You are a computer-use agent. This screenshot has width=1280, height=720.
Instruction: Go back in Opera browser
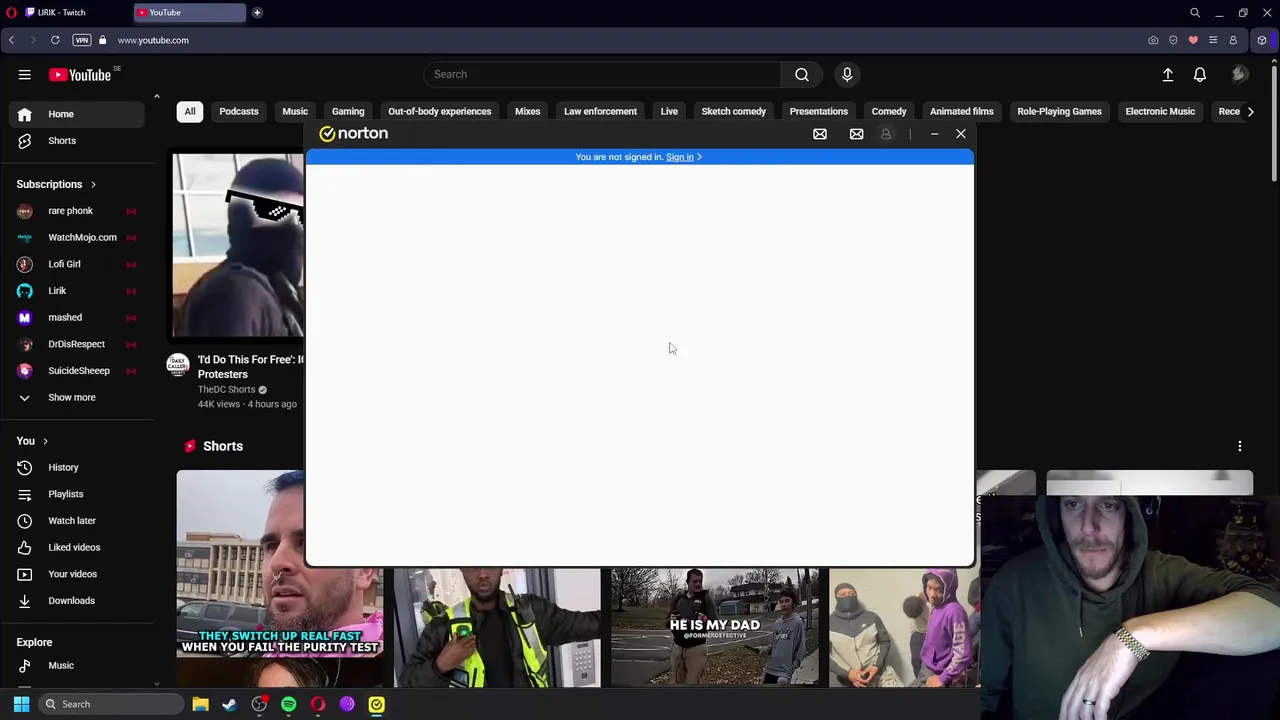(11, 40)
